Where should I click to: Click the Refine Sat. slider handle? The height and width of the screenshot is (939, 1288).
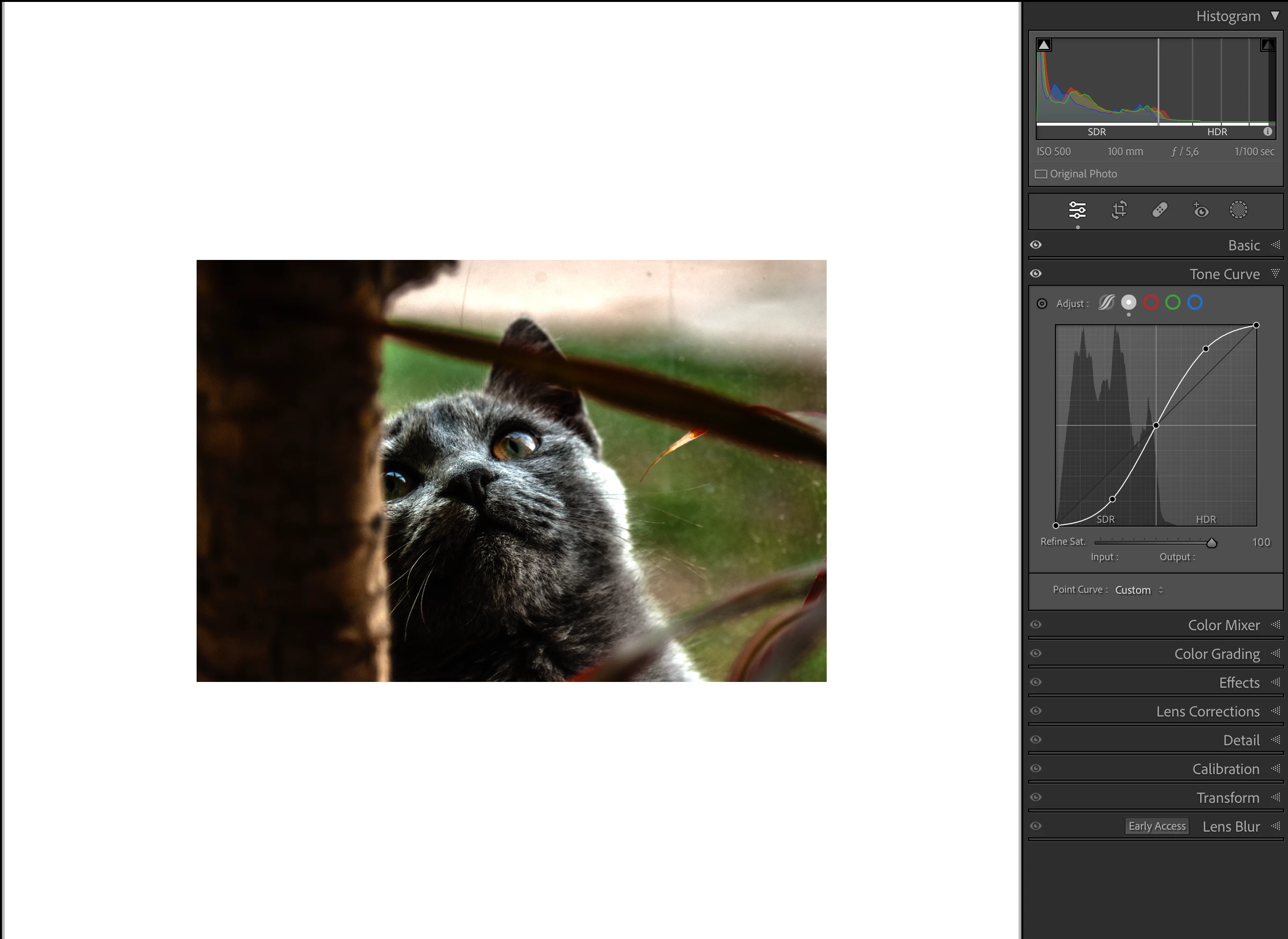(x=1211, y=543)
